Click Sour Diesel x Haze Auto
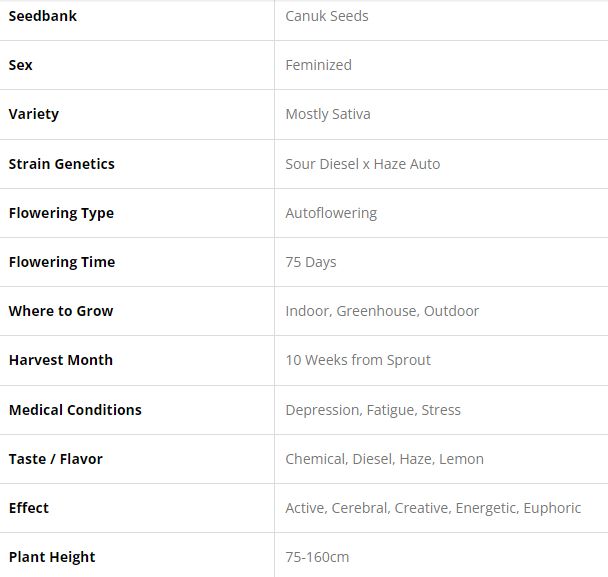The width and height of the screenshot is (608, 577). (x=362, y=164)
